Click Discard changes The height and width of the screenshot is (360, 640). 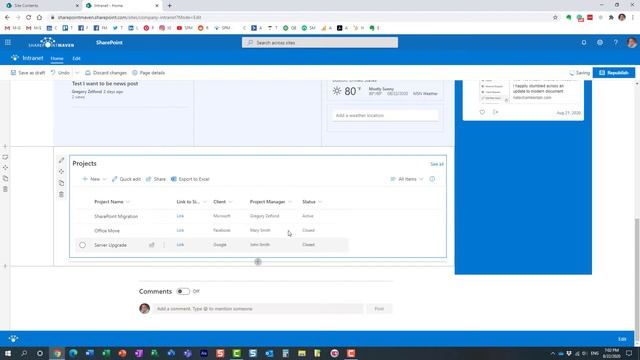coord(106,73)
